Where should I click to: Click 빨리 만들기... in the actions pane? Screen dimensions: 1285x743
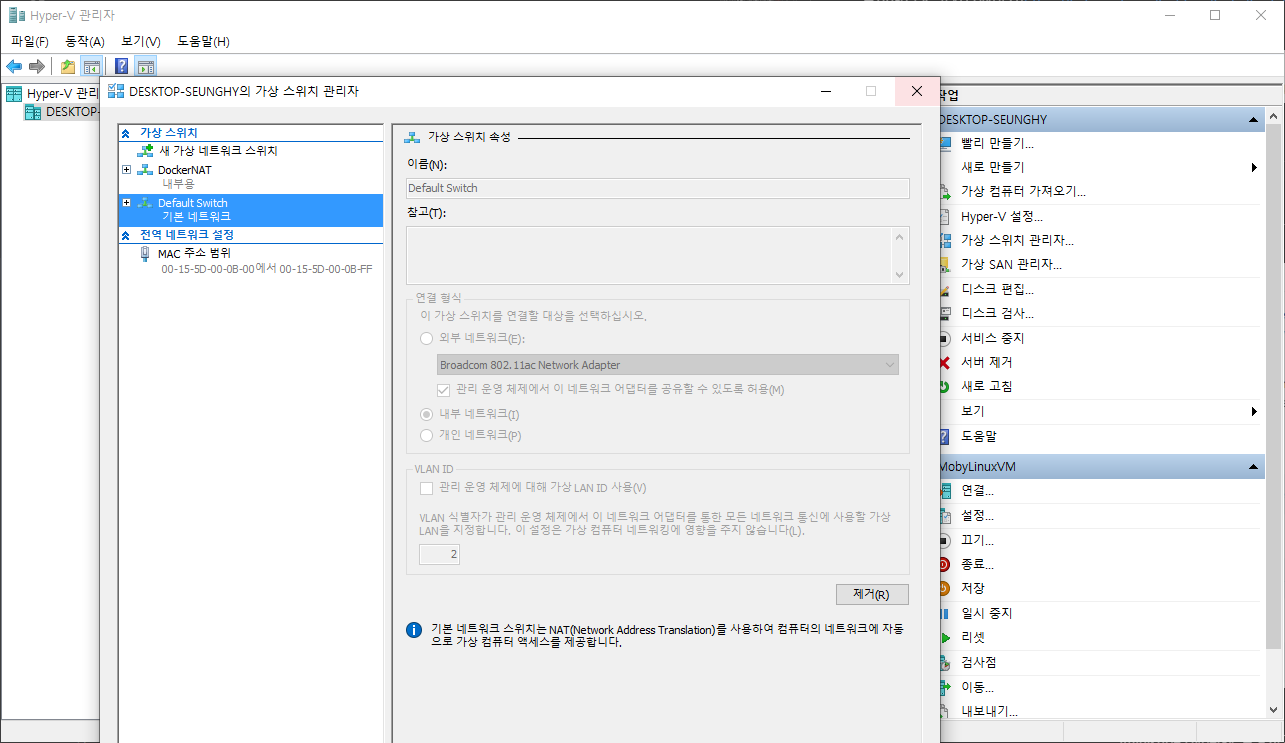pyautogui.click(x=997, y=143)
